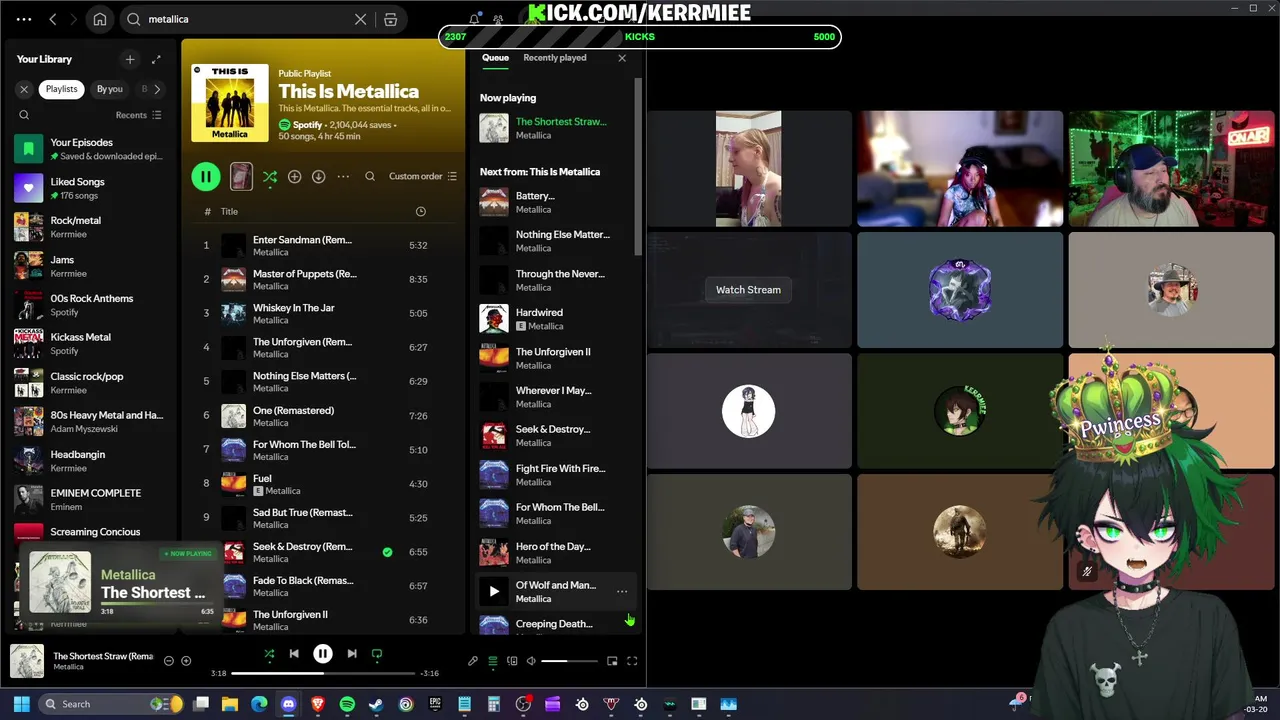Search within the playlist
Image resolution: width=1280 pixels, height=720 pixels.
click(x=370, y=177)
